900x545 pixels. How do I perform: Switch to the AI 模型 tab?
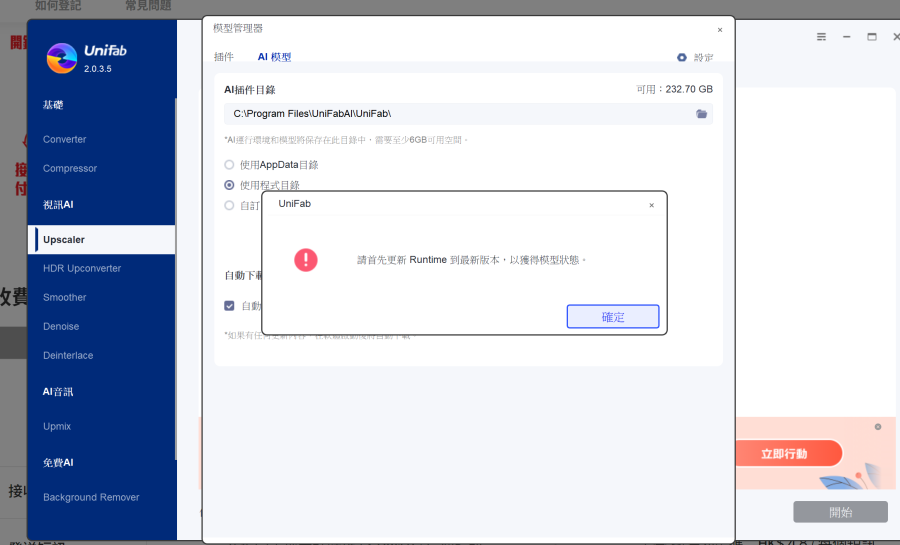click(x=274, y=57)
